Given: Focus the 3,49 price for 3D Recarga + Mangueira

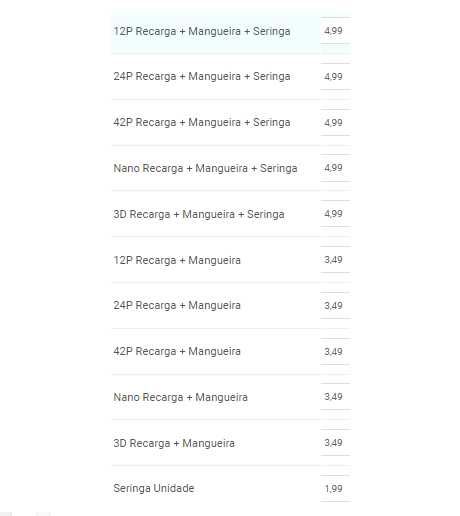Looking at the screenshot, I should pos(335,443).
